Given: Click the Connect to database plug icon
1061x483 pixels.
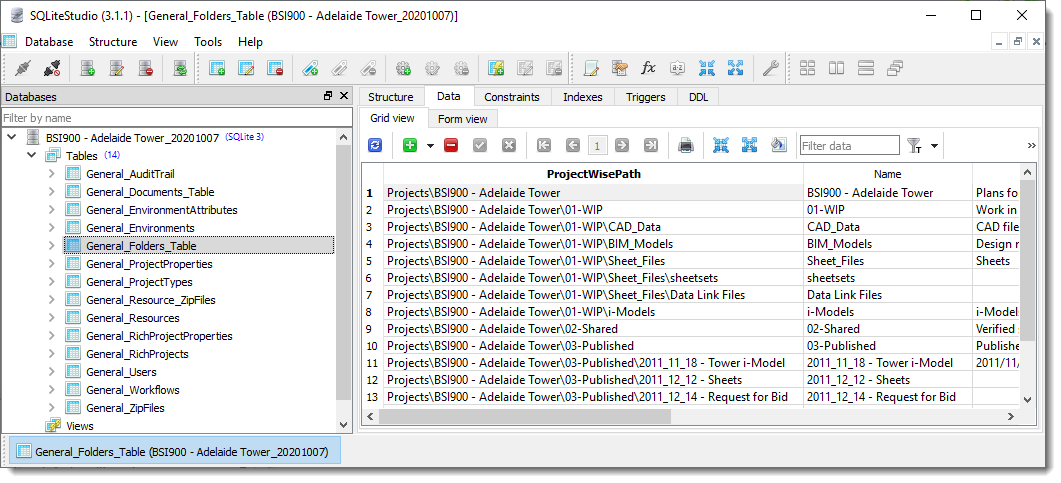Looking at the screenshot, I should click(23, 68).
